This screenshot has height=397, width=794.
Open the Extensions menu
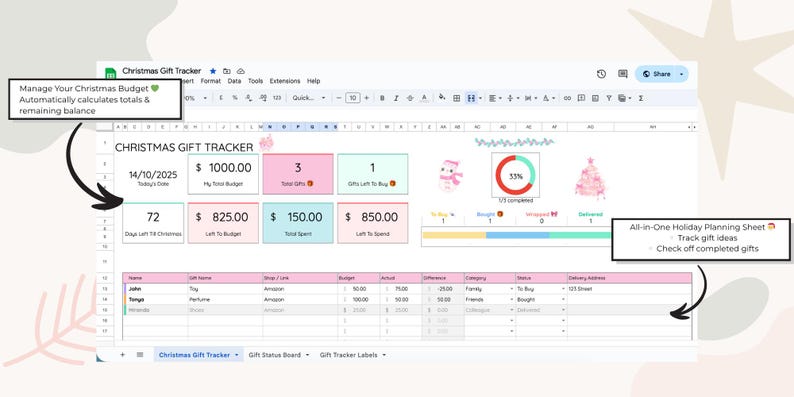coord(285,81)
